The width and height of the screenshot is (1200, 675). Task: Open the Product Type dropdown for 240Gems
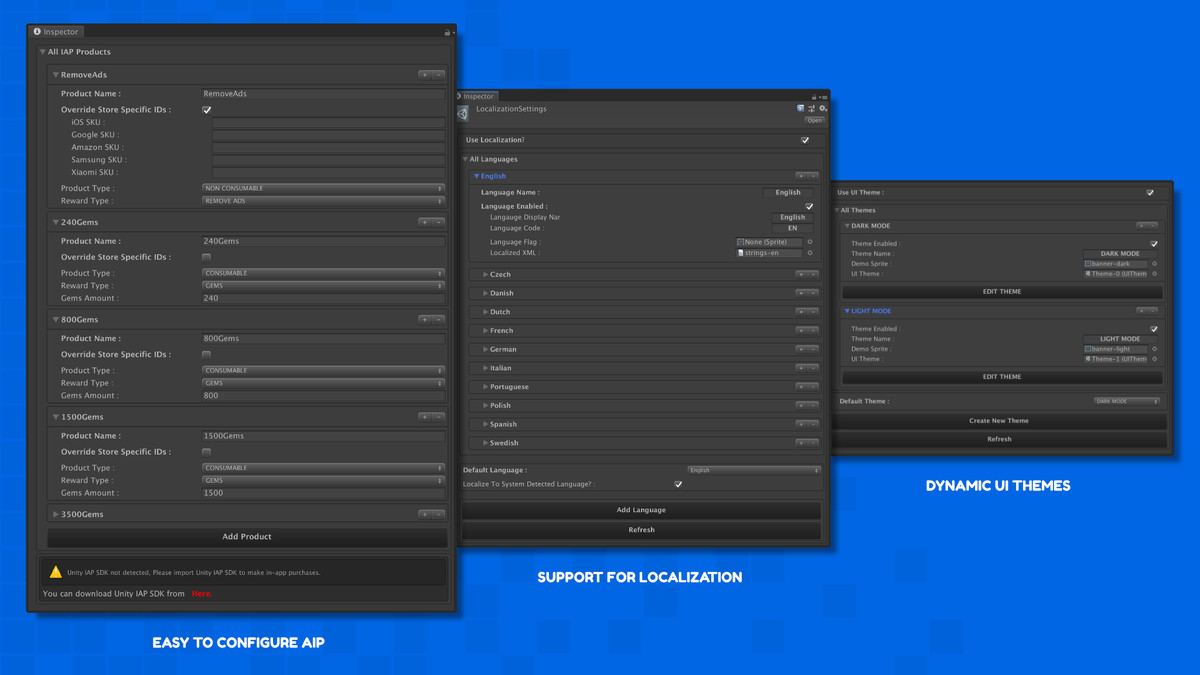[323, 273]
